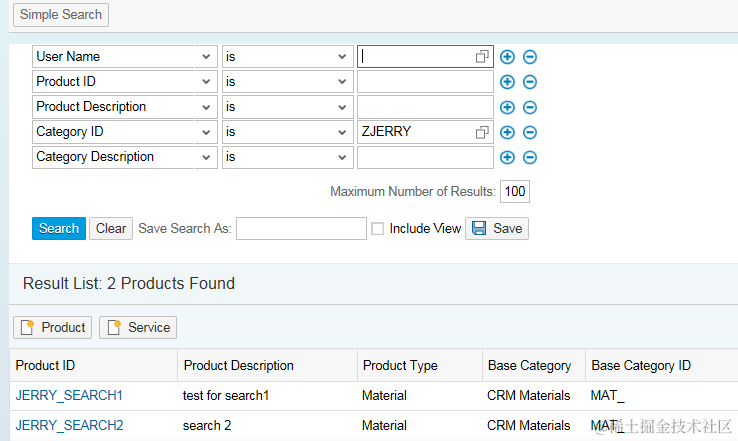The height and width of the screenshot is (441, 738).
Task: Open value help for ZJERRY category field
Action: [482, 132]
